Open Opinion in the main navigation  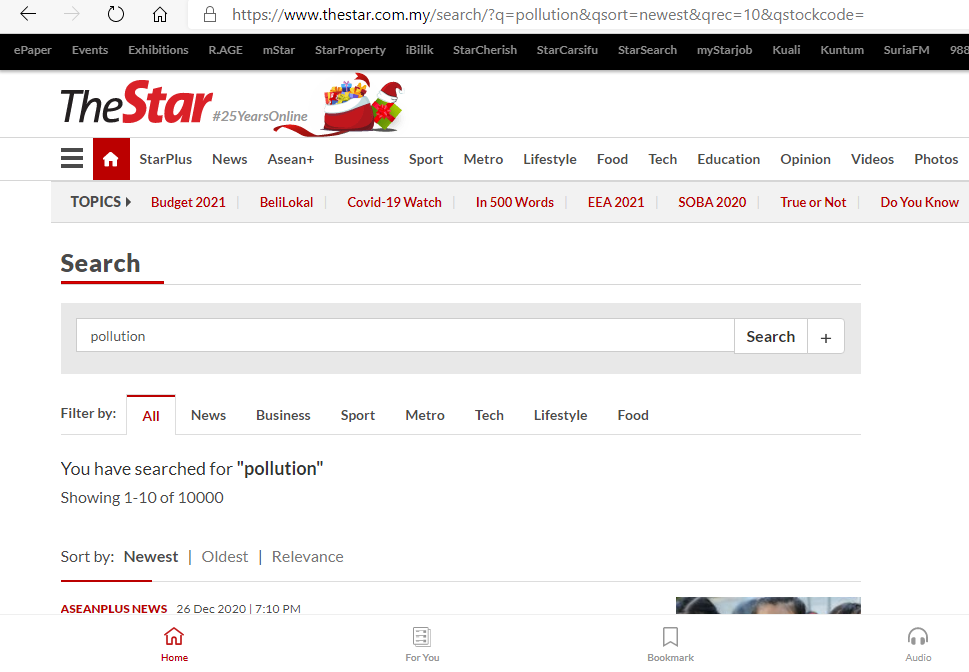point(805,159)
